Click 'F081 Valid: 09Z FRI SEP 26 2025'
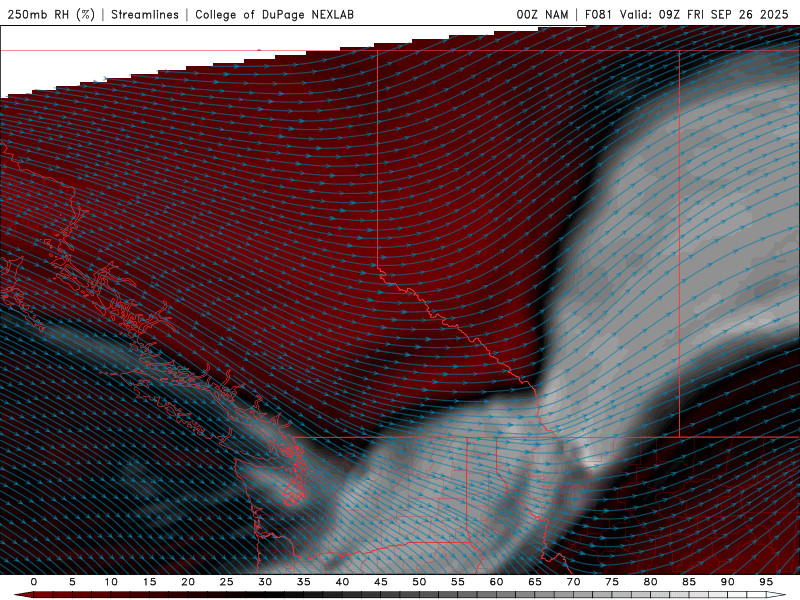 click(687, 14)
